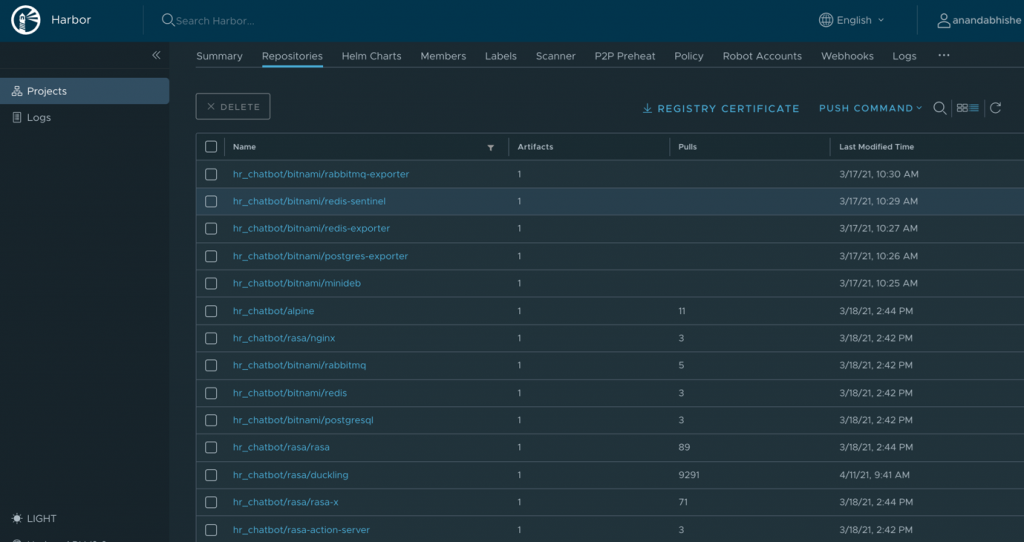This screenshot has height=542, width=1024.
Task: Click the repository search magnifier icon
Action: [940, 108]
